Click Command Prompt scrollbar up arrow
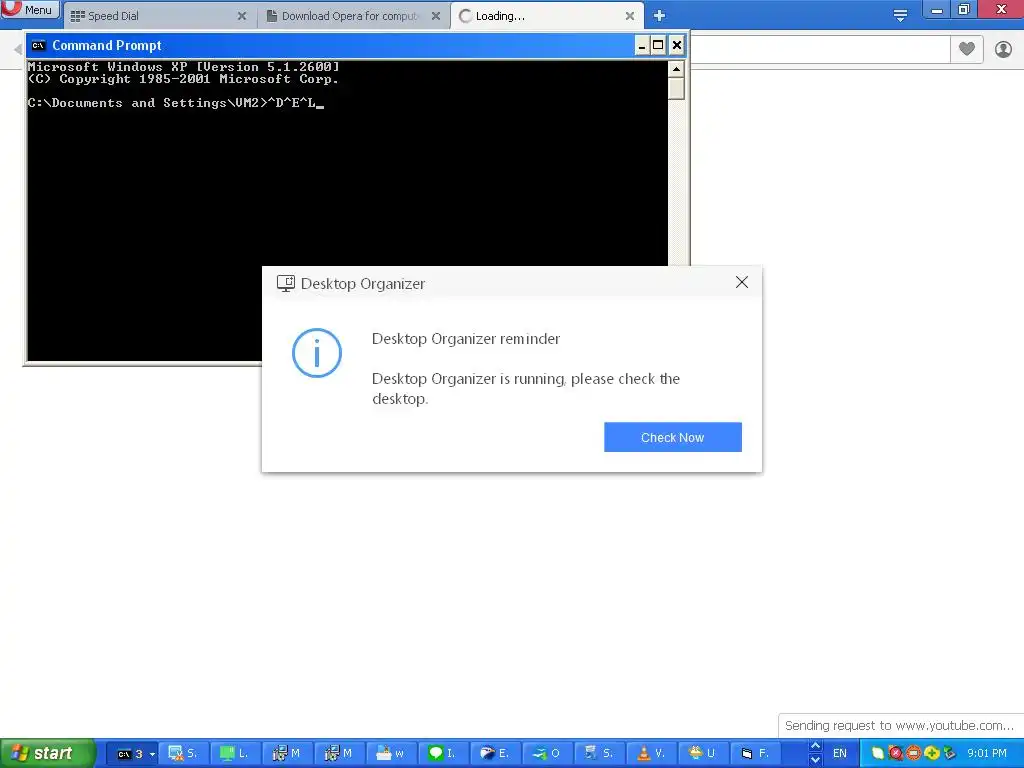Screen dimensions: 1024x768 pos(676,69)
